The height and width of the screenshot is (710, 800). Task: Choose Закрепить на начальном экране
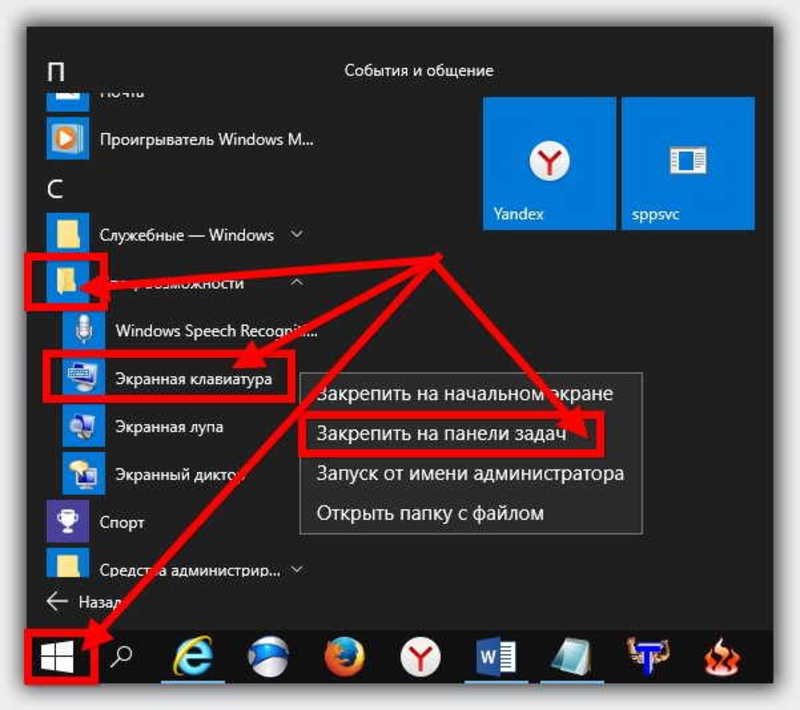click(464, 393)
